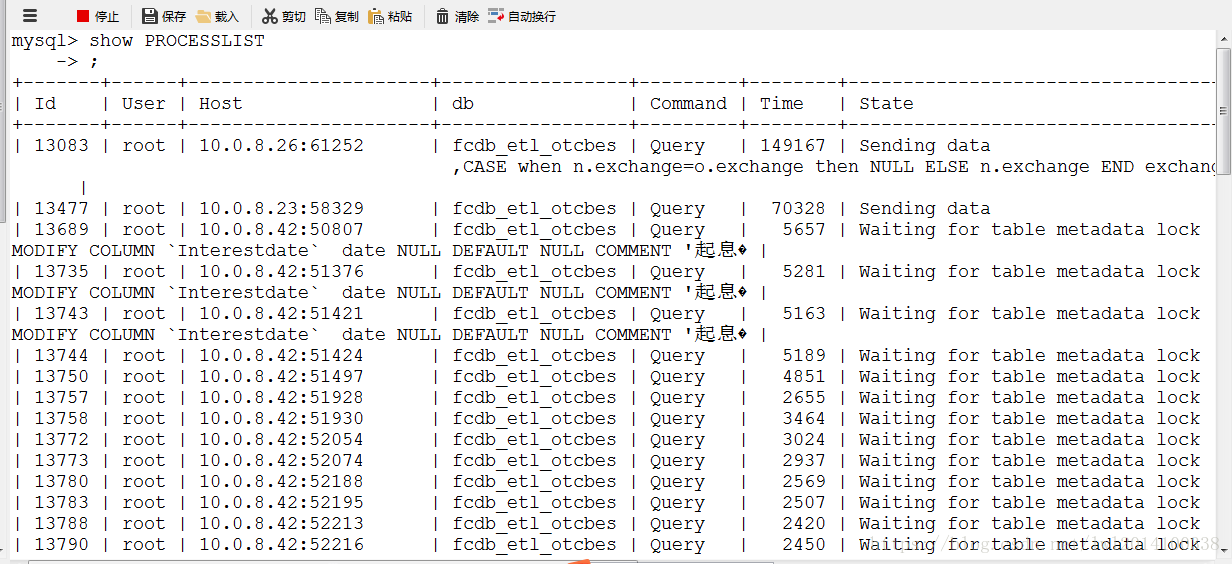Save output with the 保存 button
Viewport: 1232px width, 564px height.
point(164,16)
